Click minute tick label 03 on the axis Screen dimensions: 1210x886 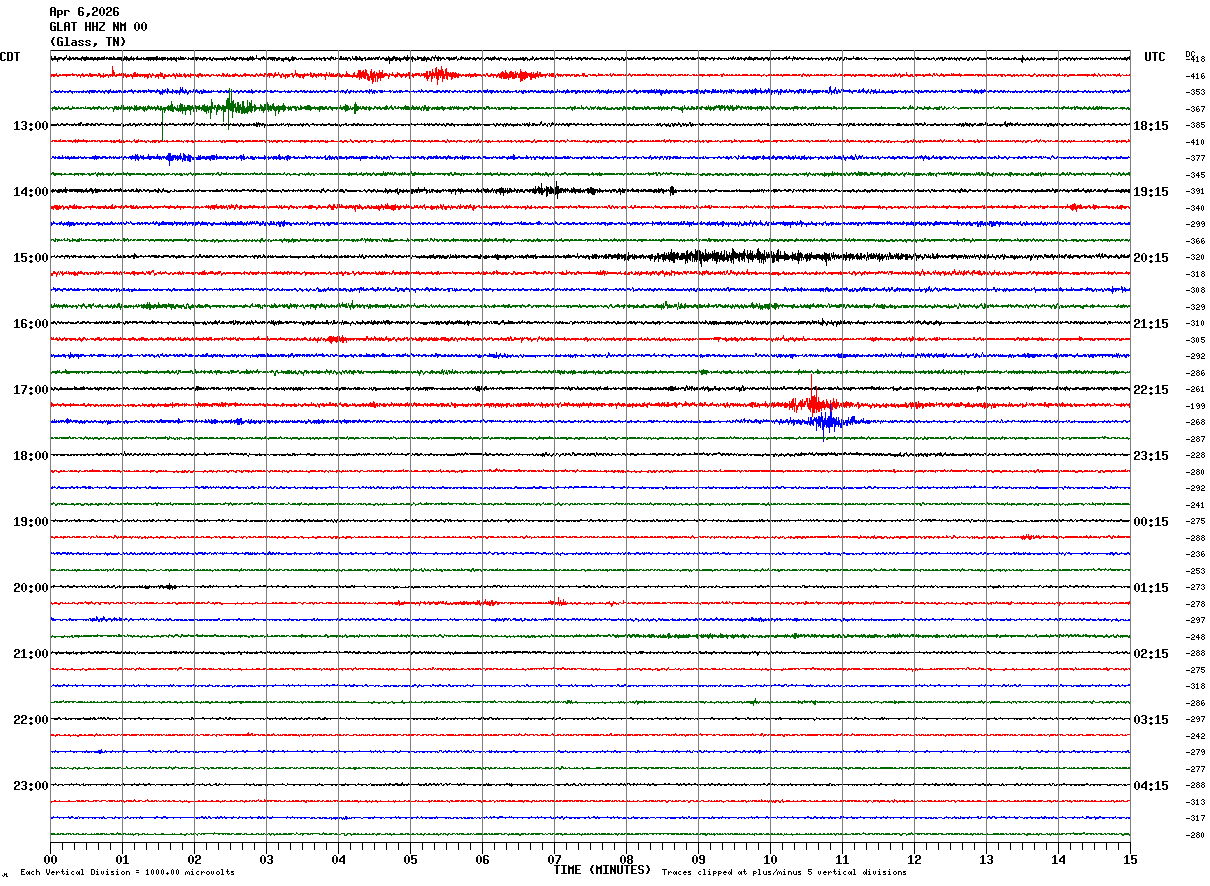[266, 859]
